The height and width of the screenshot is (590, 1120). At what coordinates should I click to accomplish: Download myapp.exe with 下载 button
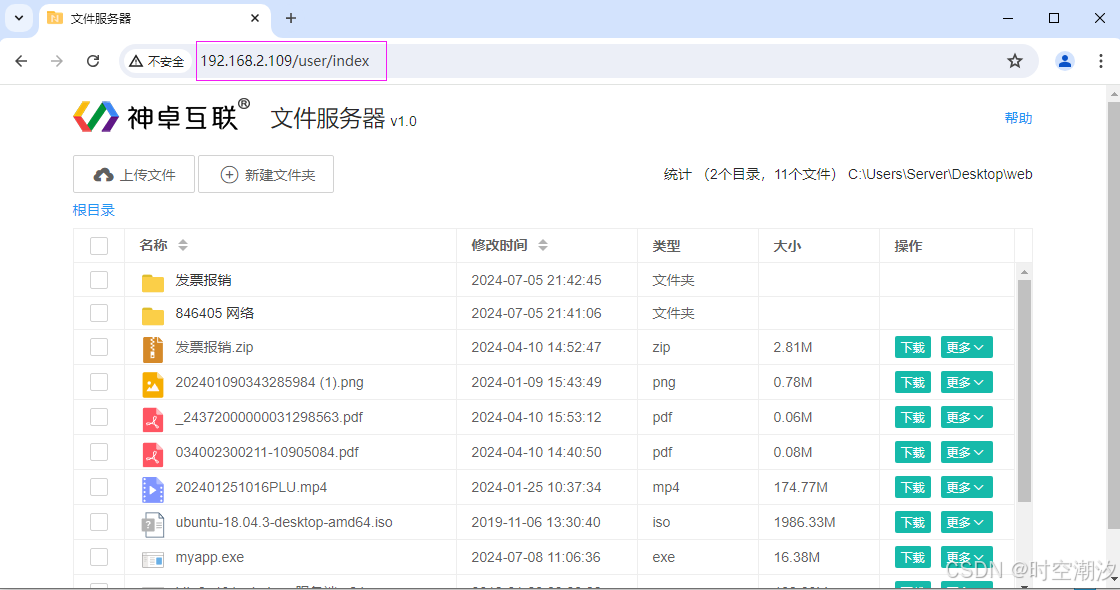click(913, 557)
